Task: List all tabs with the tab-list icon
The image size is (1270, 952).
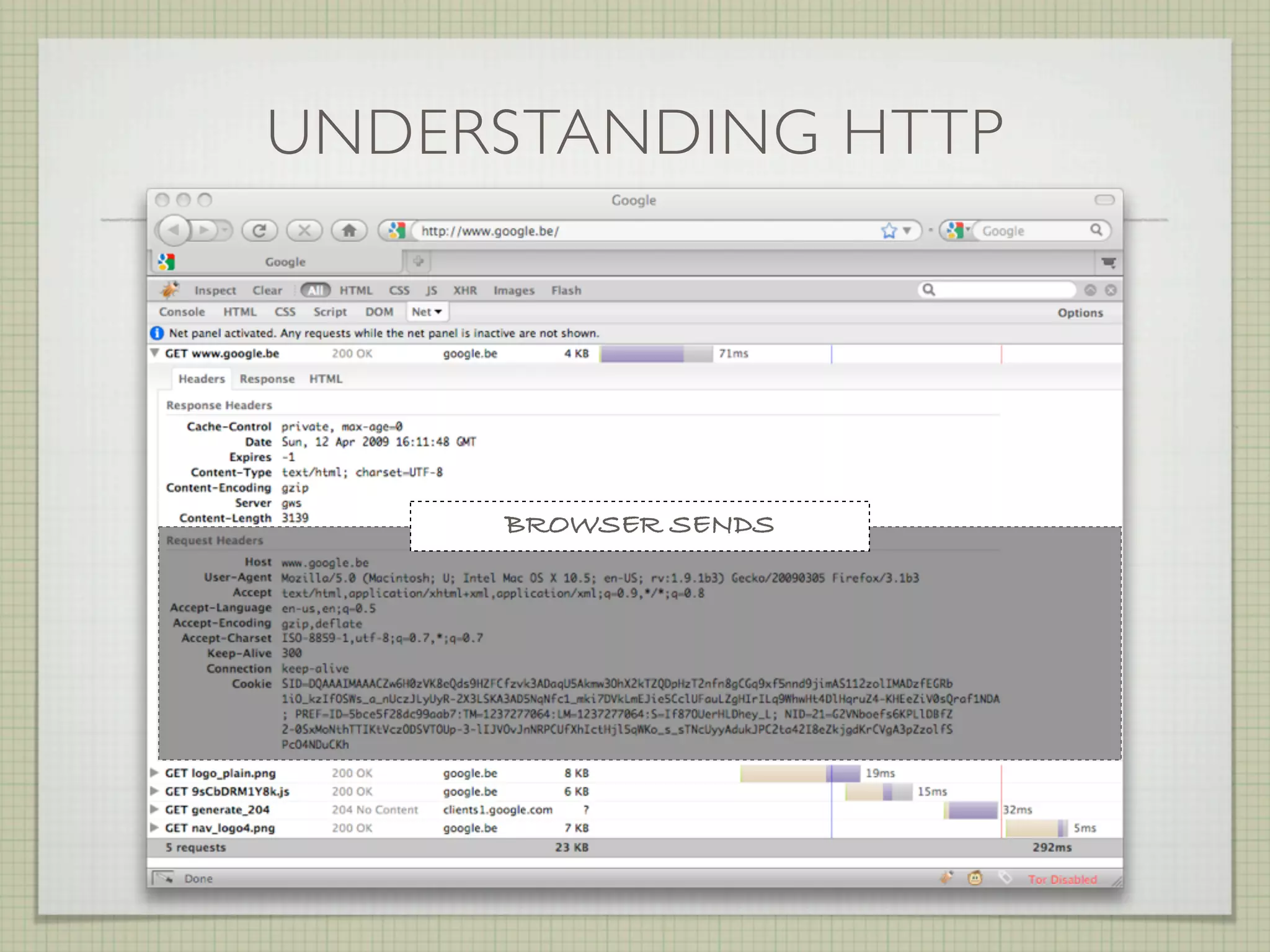Action: click(x=1108, y=262)
